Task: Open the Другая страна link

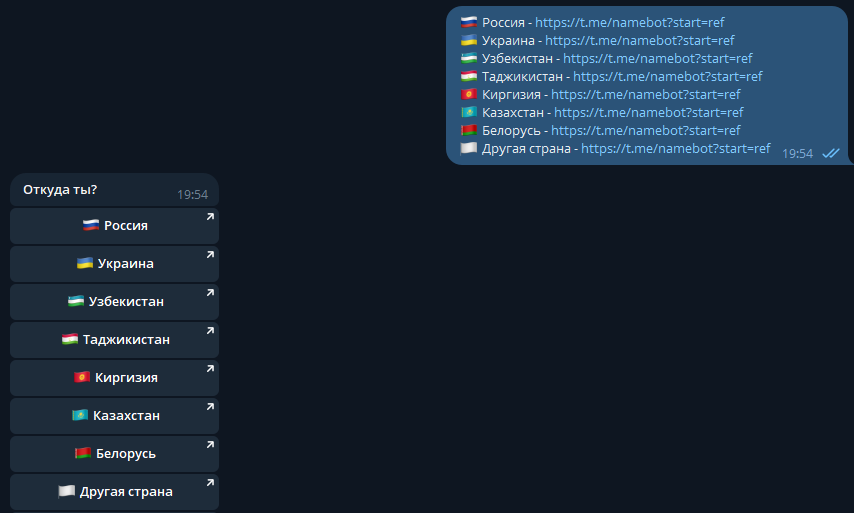Action: point(676,148)
